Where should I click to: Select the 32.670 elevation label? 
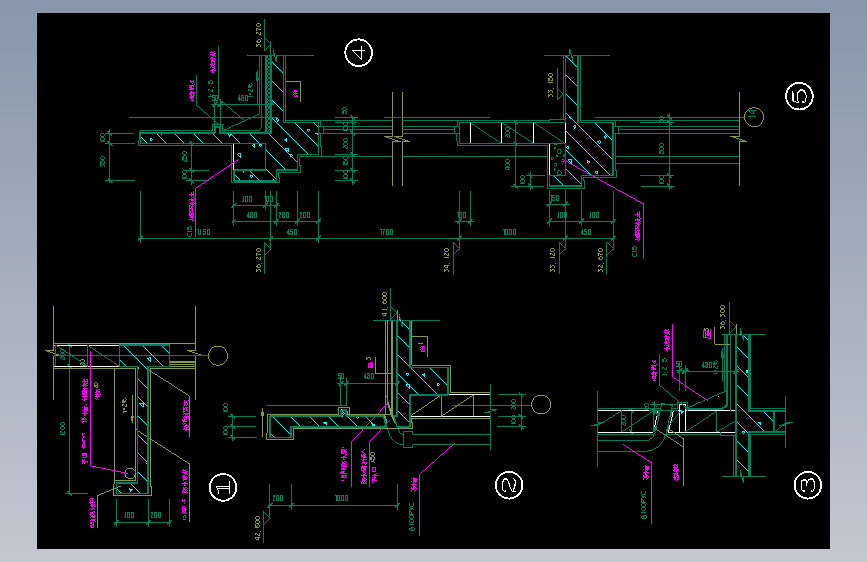tap(600, 260)
